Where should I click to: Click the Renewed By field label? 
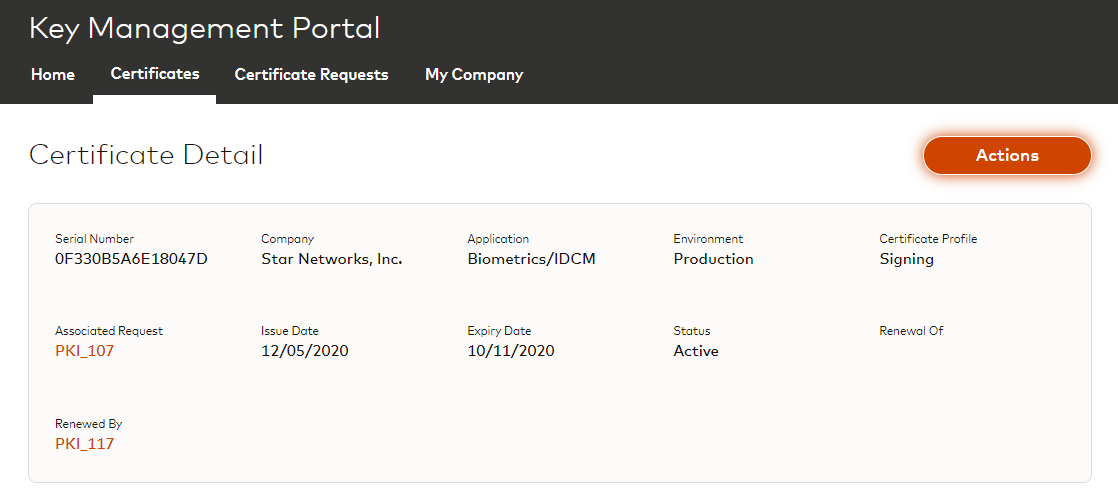(x=89, y=424)
